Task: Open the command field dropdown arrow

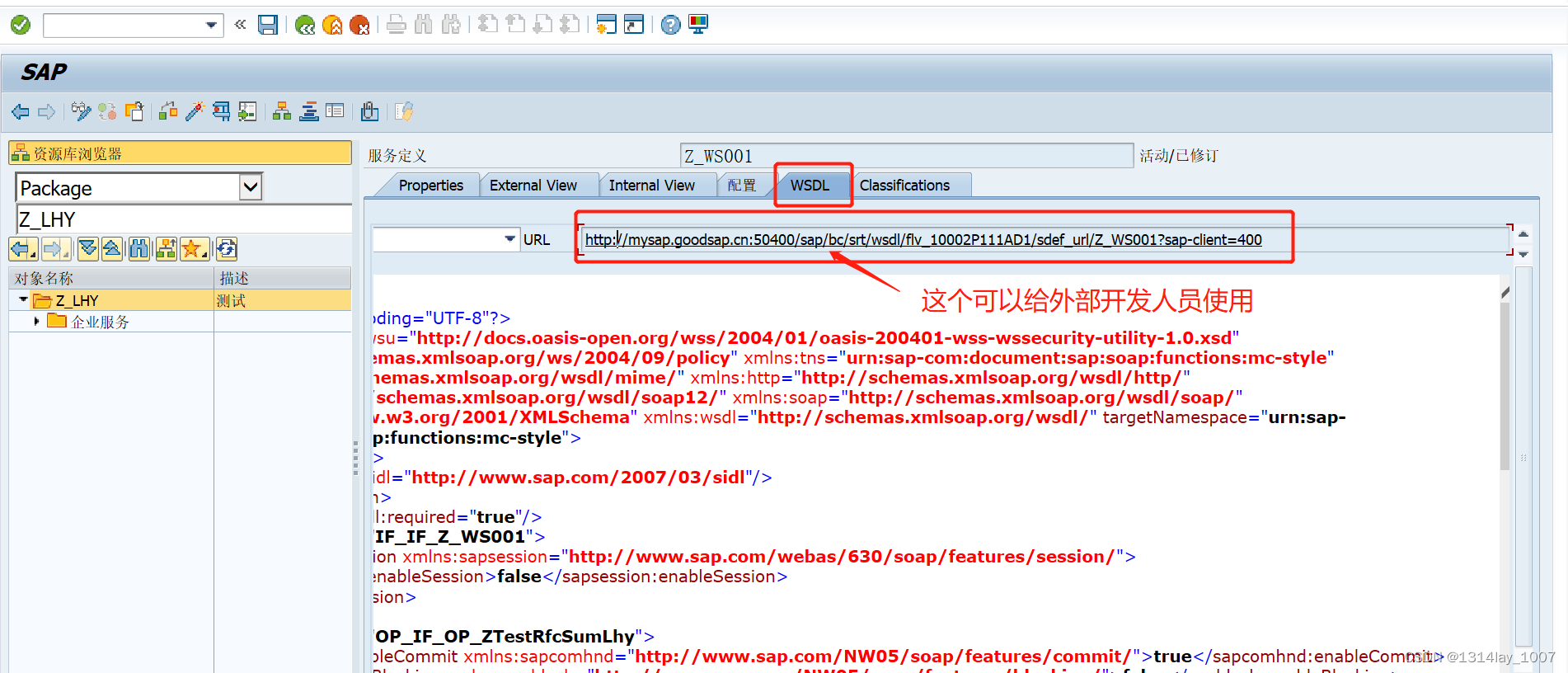Action: pos(212,26)
